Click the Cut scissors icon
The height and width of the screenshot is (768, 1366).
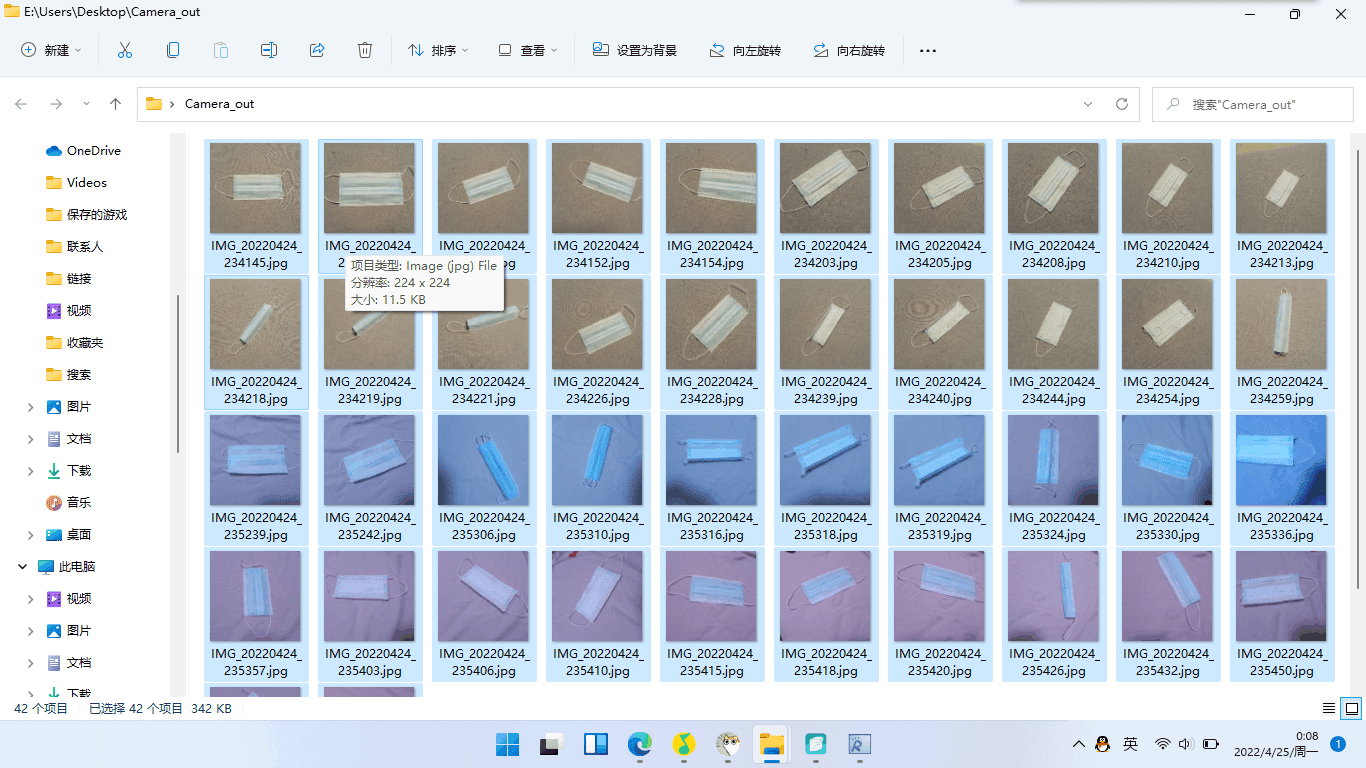(x=125, y=50)
